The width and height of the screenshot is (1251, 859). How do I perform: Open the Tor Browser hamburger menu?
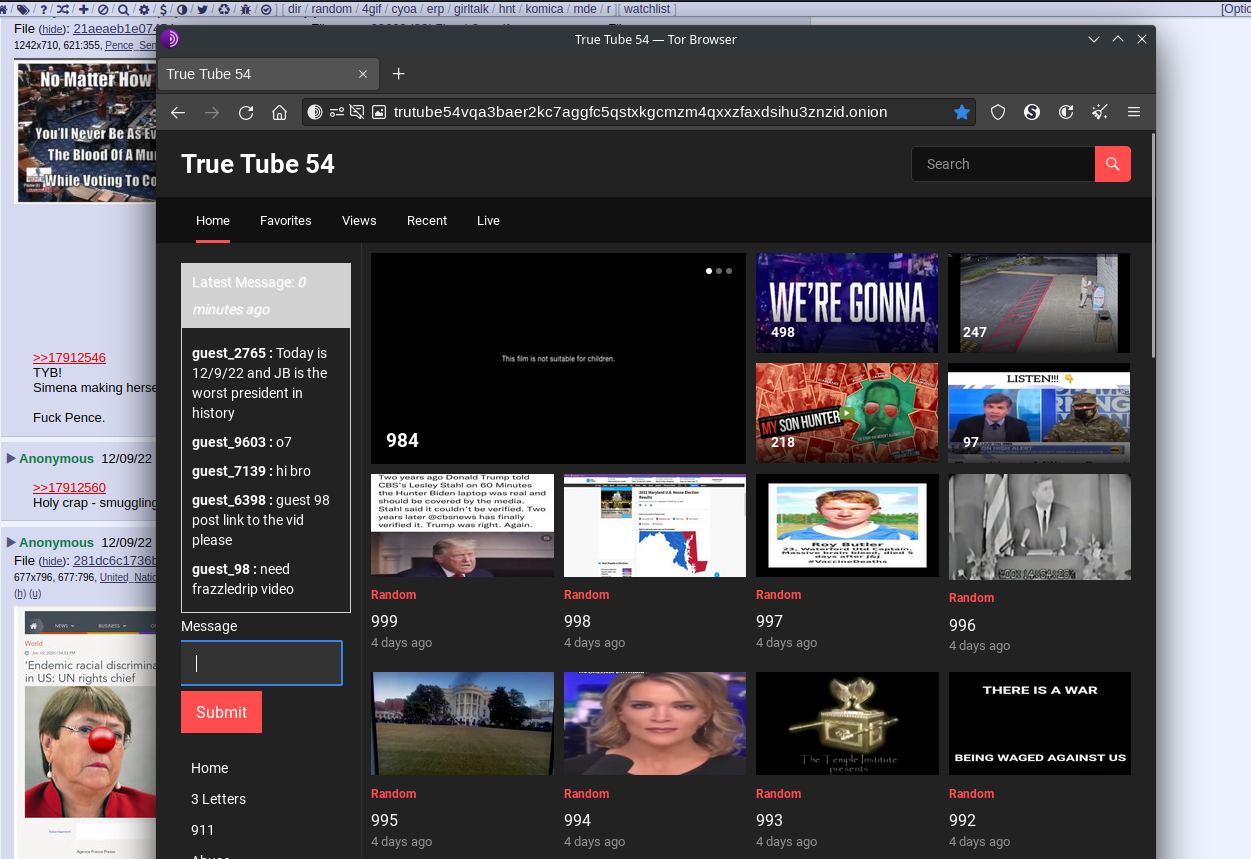click(1134, 112)
